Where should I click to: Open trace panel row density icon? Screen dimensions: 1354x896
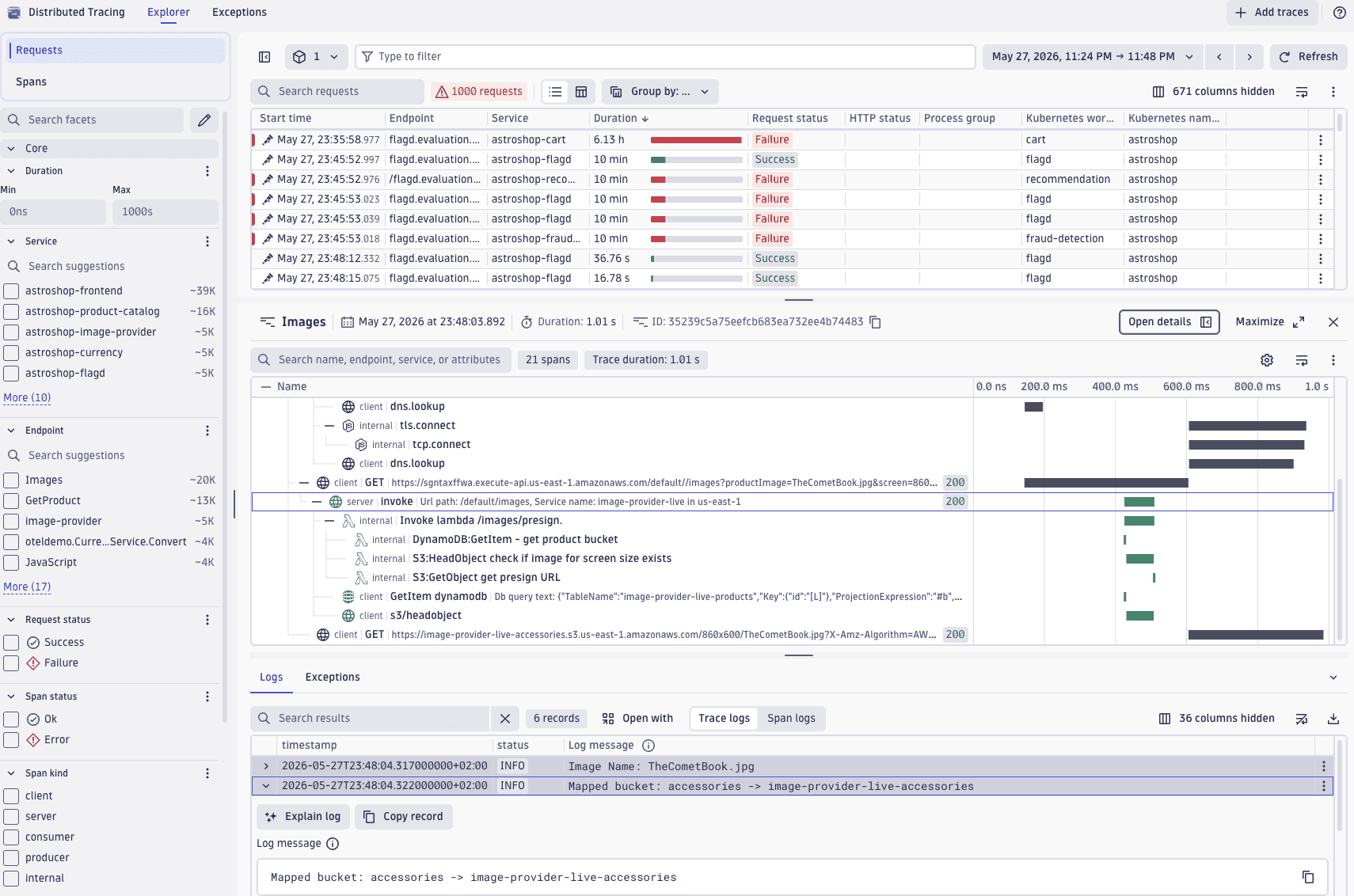click(1302, 360)
